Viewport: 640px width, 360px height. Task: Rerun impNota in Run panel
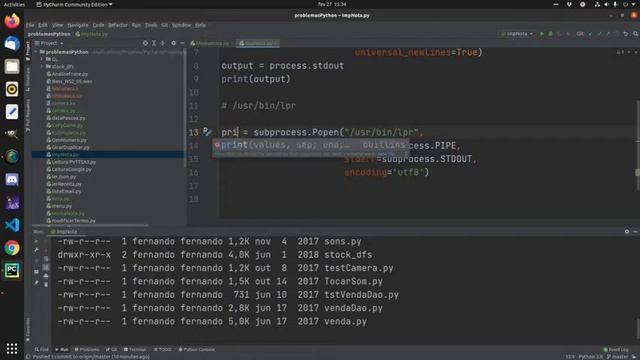pos(36,241)
